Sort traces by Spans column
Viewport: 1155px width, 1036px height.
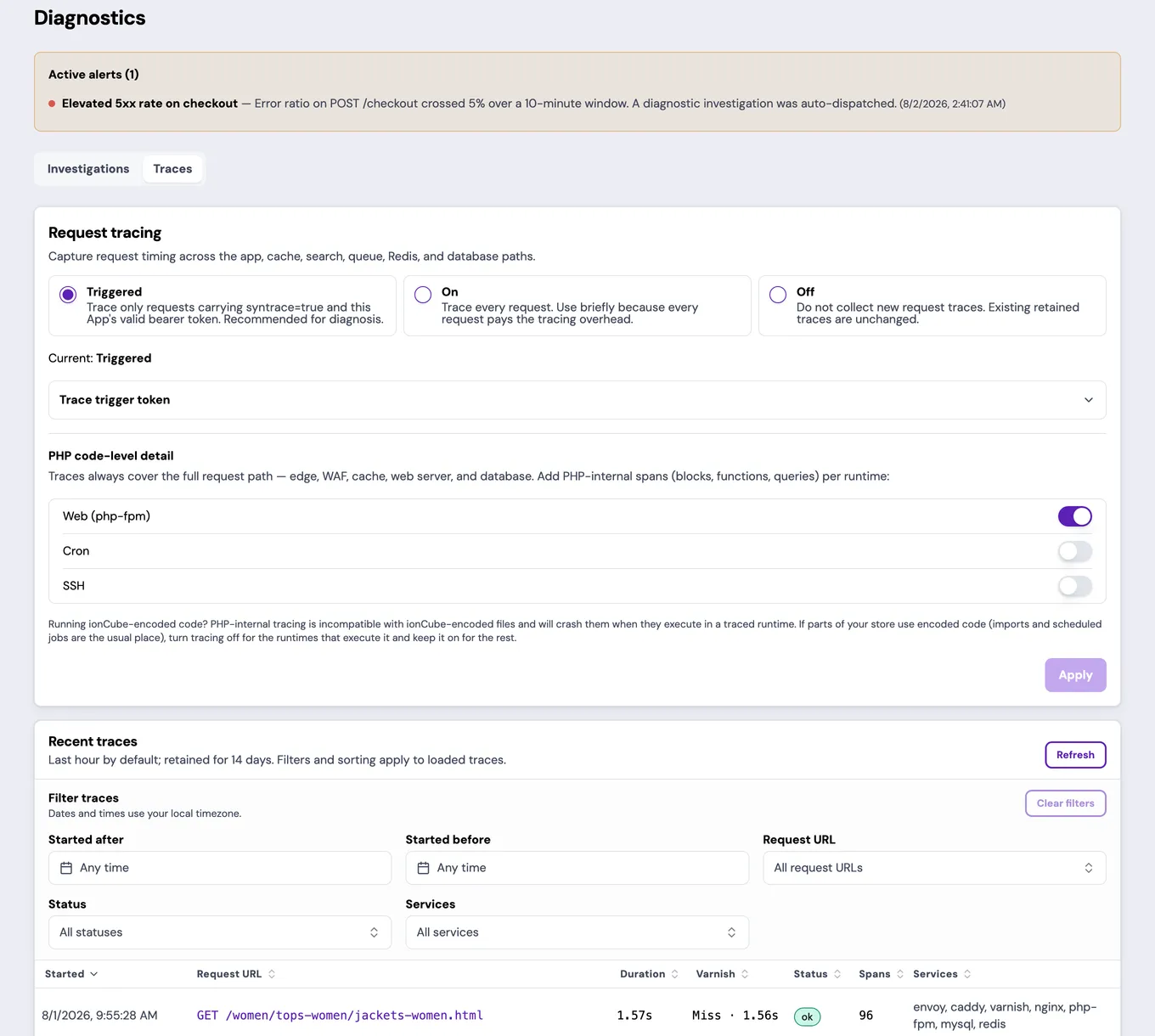tap(881, 974)
